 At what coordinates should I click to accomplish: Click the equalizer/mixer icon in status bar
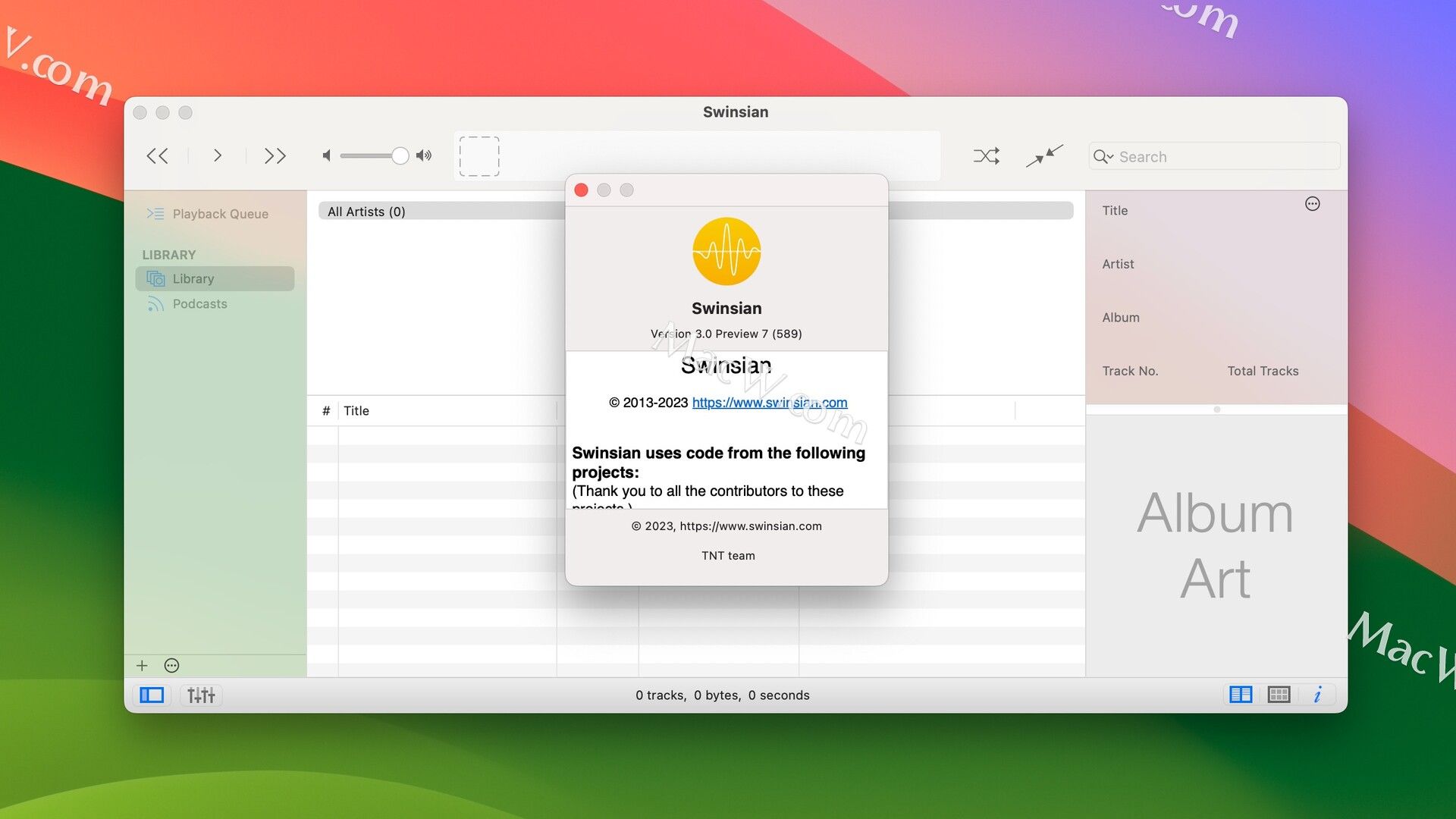click(x=200, y=694)
